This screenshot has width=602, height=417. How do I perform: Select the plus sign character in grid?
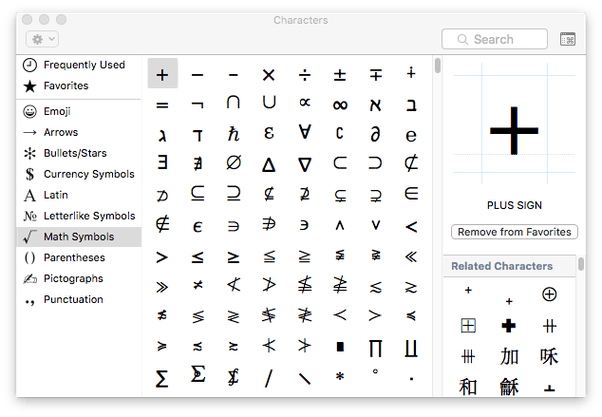(162, 74)
